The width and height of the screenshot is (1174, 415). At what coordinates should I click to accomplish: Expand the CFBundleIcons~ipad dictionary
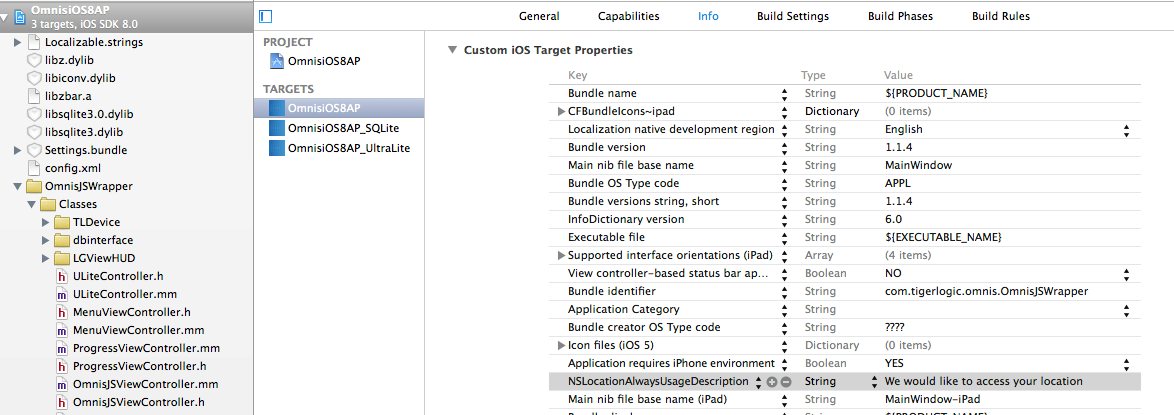(562, 112)
